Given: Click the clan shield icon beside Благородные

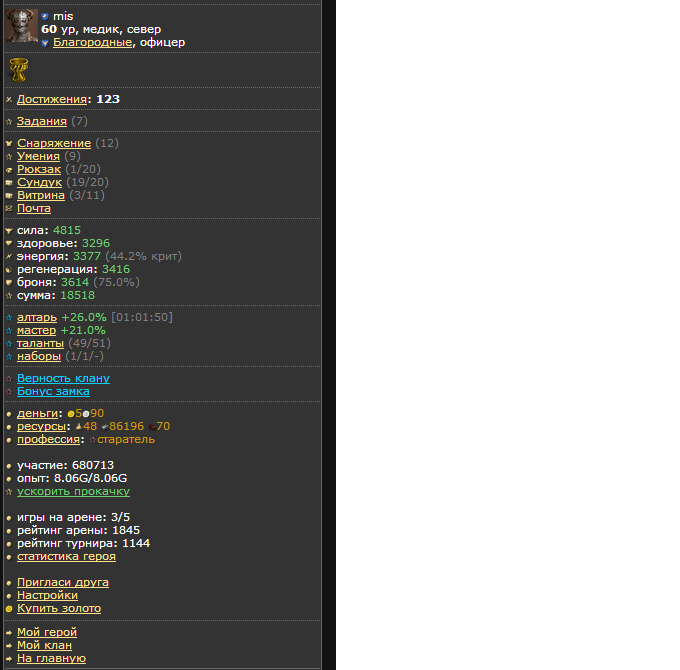Looking at the screenshot, I should pos(45,43).
